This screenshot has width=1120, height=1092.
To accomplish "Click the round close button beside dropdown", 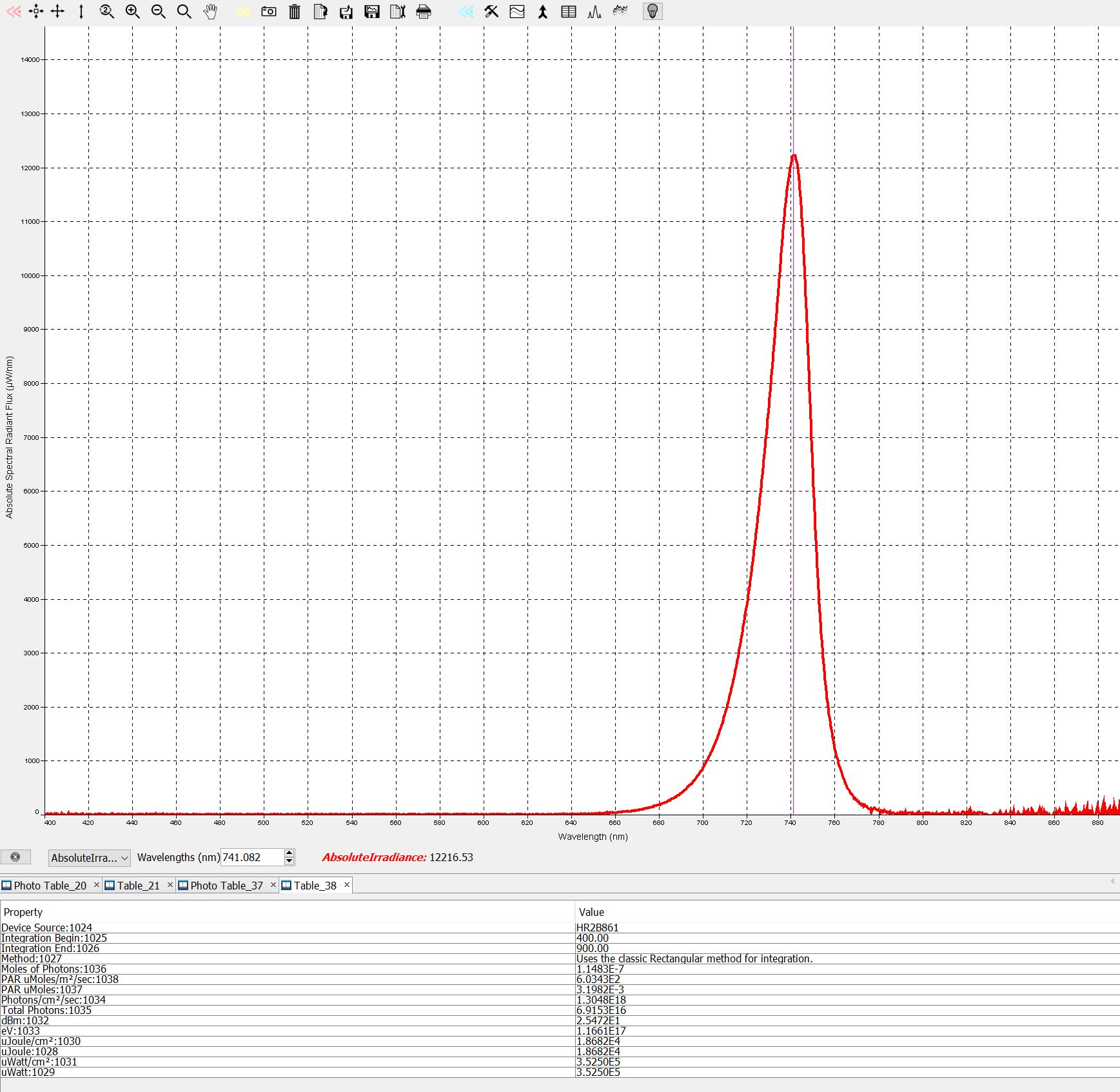I will [15, 857].
